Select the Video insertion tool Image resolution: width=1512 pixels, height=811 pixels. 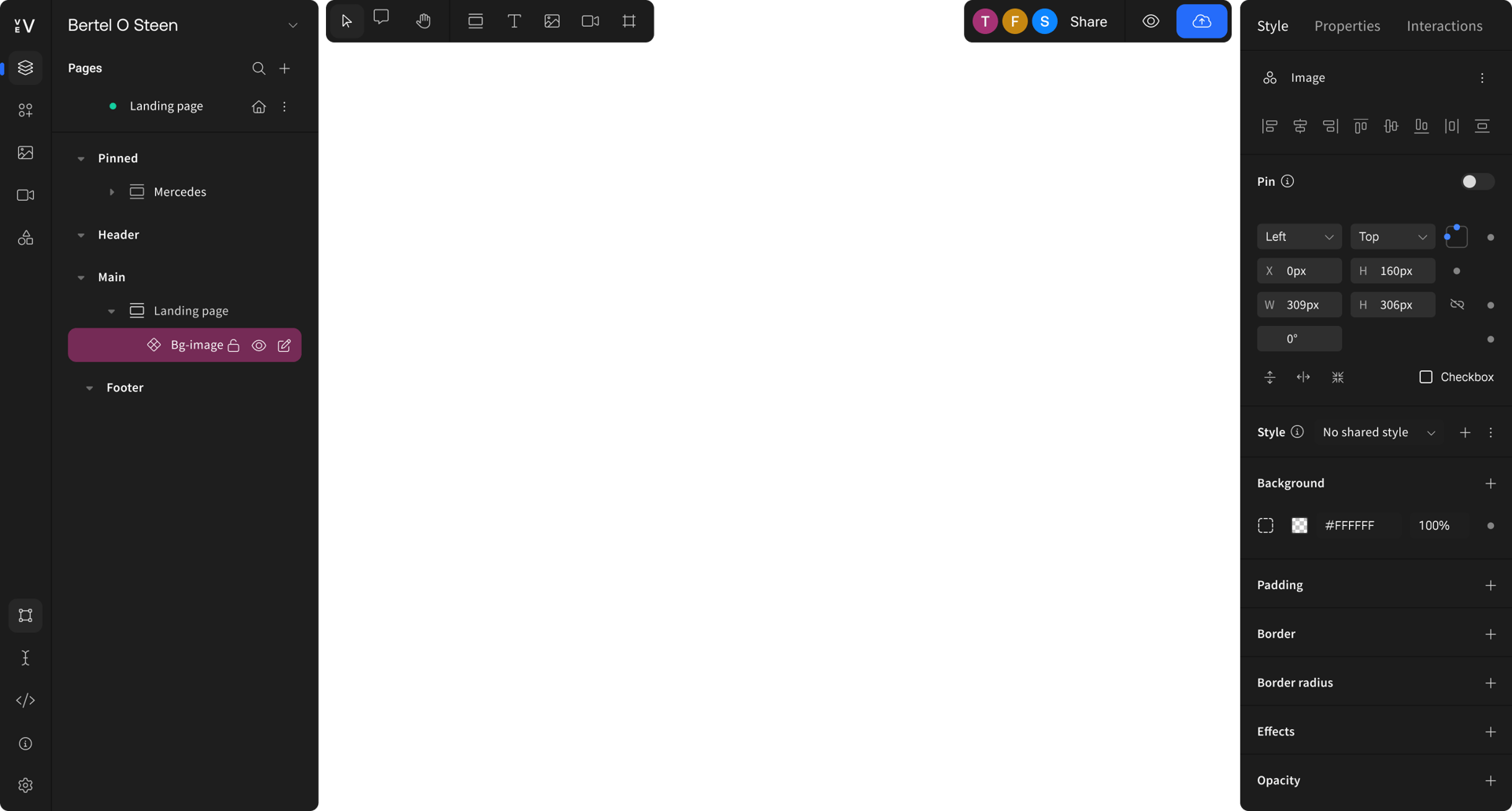590,21
